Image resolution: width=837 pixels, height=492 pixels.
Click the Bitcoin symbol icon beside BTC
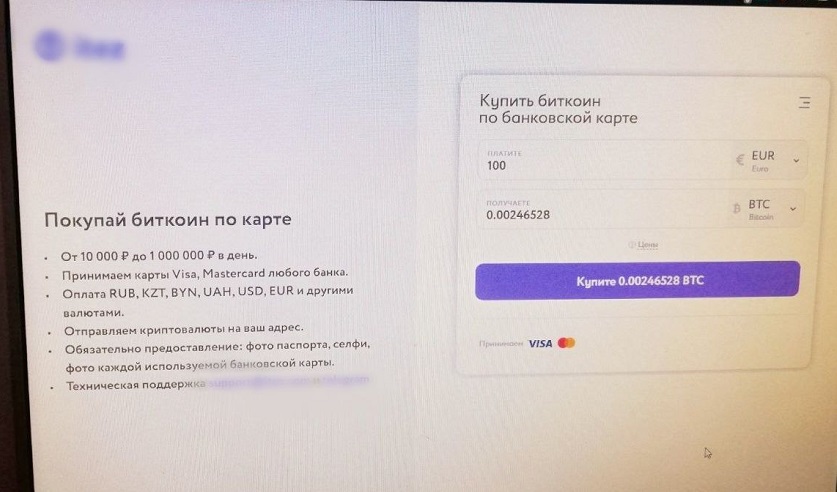(x=737, y=209)
